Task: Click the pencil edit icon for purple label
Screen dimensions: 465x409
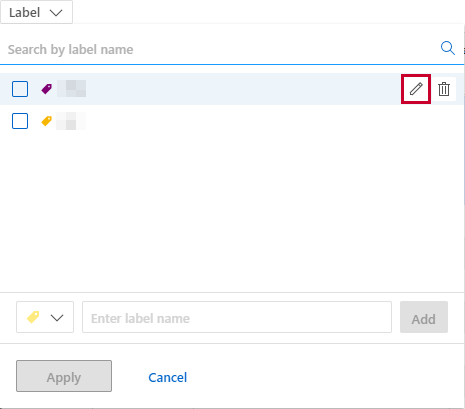Action: pos(416,89)
